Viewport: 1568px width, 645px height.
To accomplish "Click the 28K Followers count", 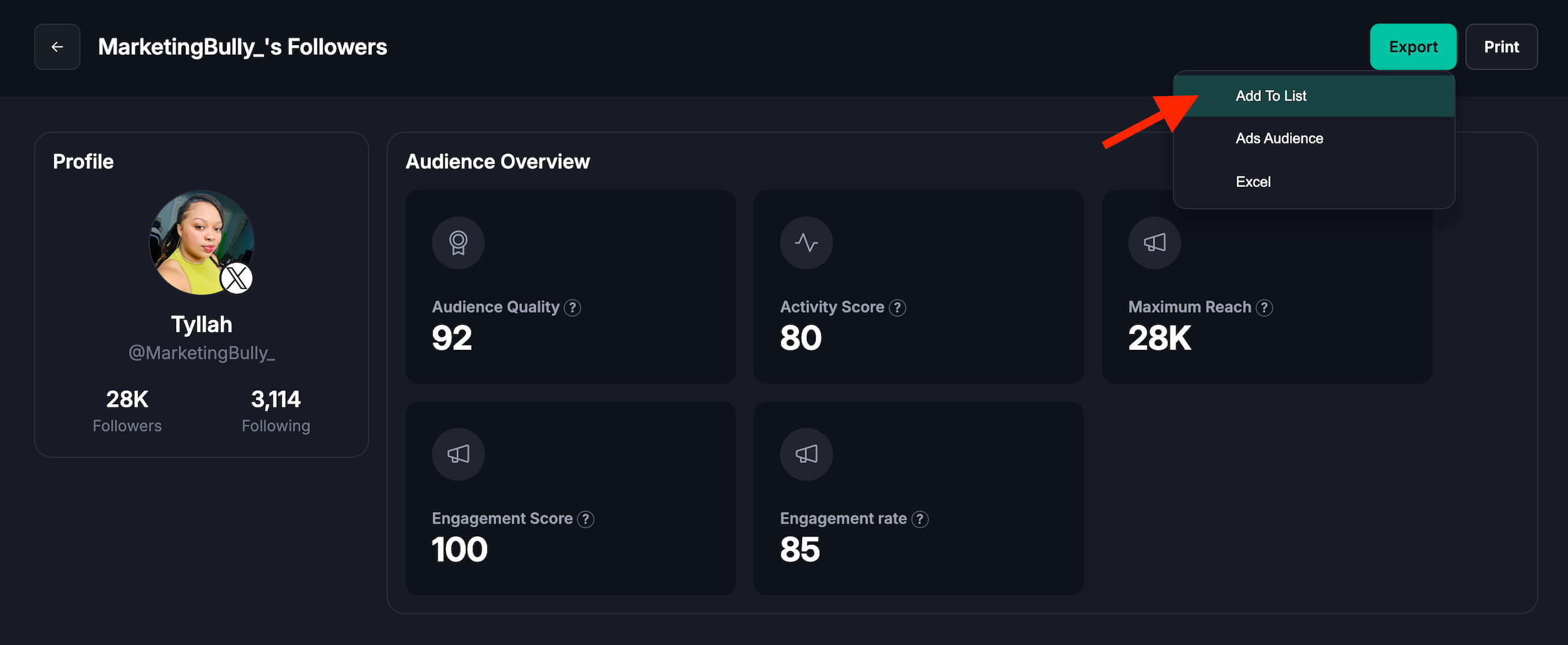I will pos(127,399).
